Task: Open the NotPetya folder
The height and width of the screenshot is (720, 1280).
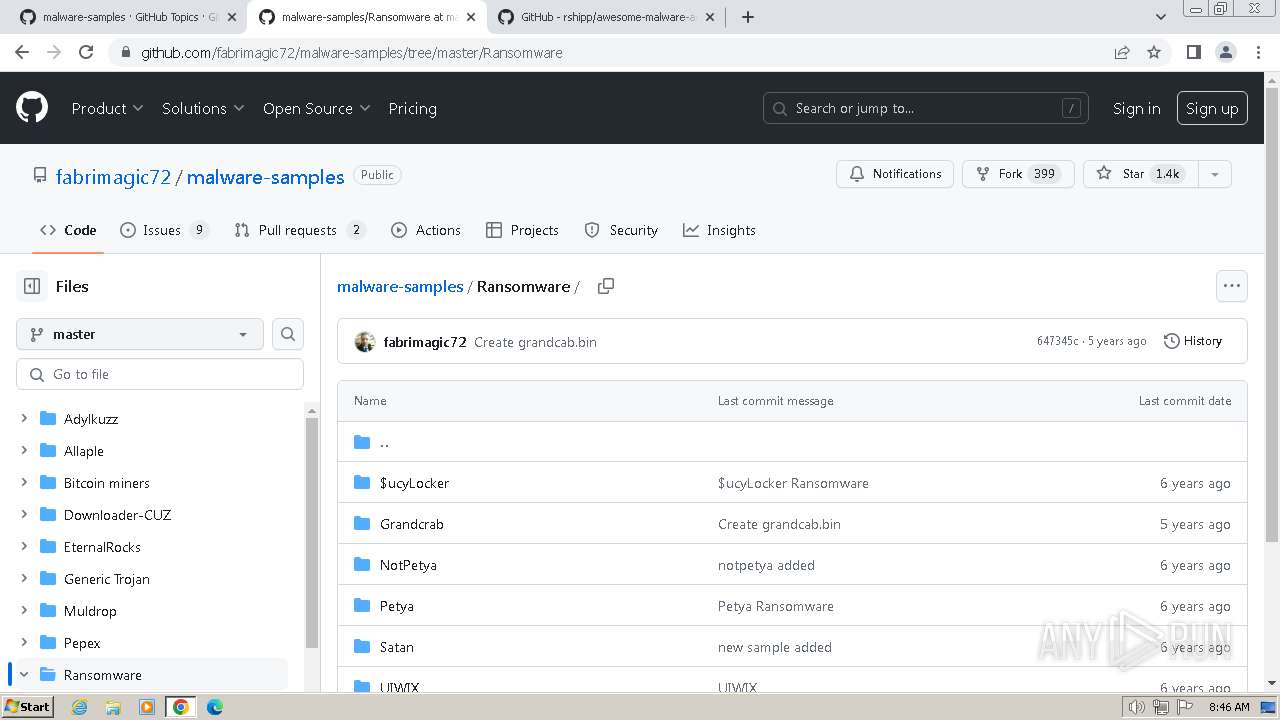Action: tap(408, 565)
